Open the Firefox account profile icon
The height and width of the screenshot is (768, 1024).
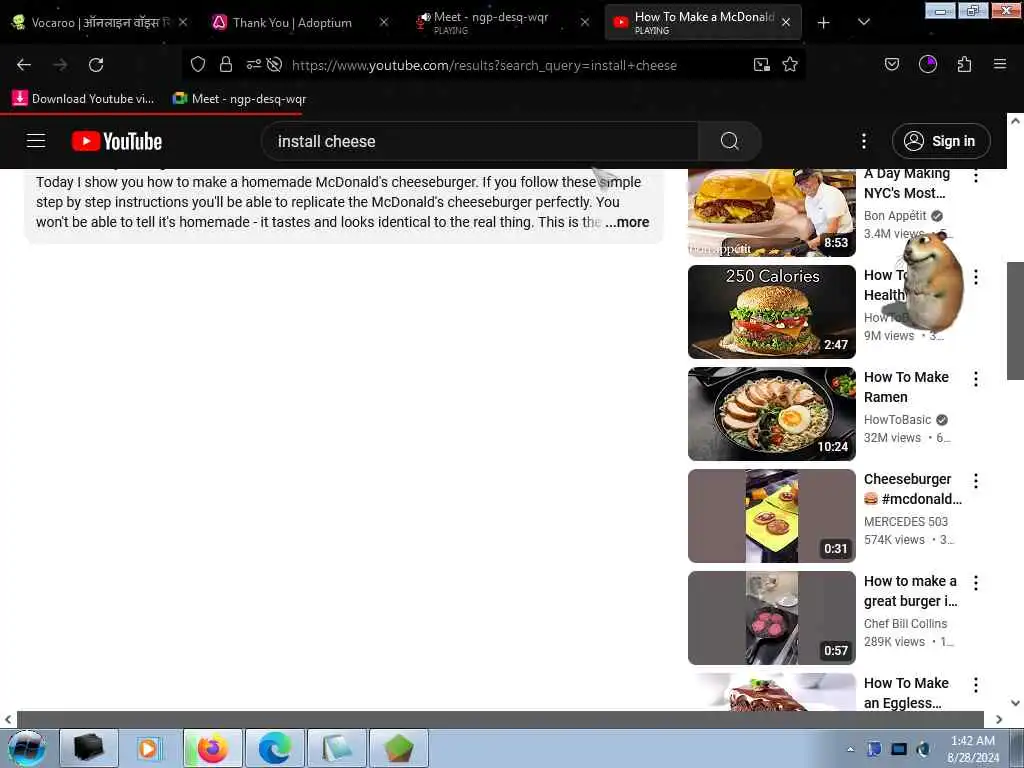tap(928, 65)
